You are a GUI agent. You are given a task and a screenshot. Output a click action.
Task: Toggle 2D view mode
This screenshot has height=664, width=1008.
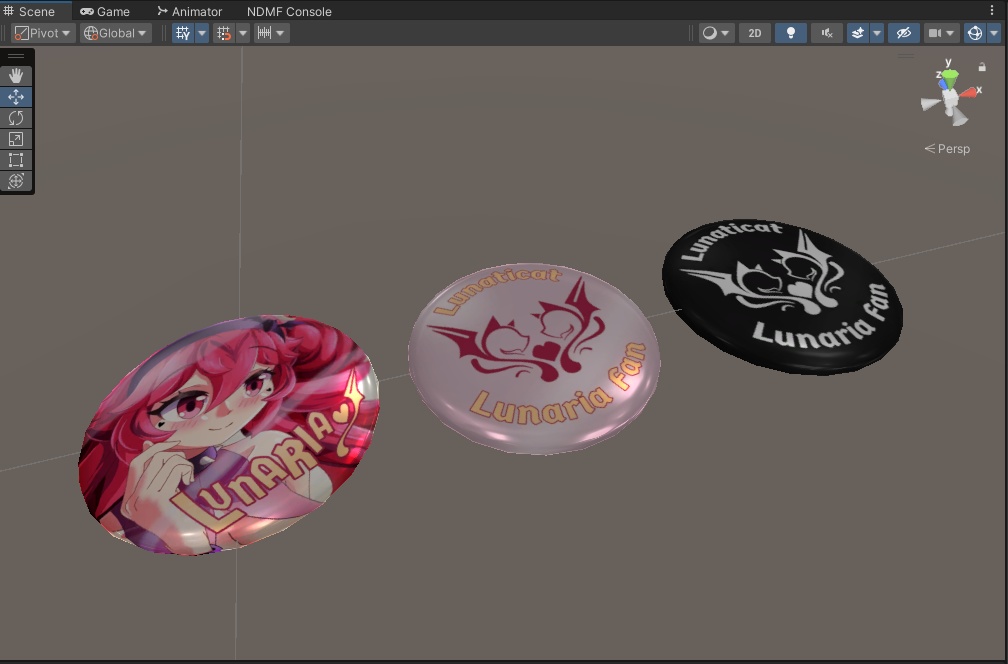tap(754, 33)
